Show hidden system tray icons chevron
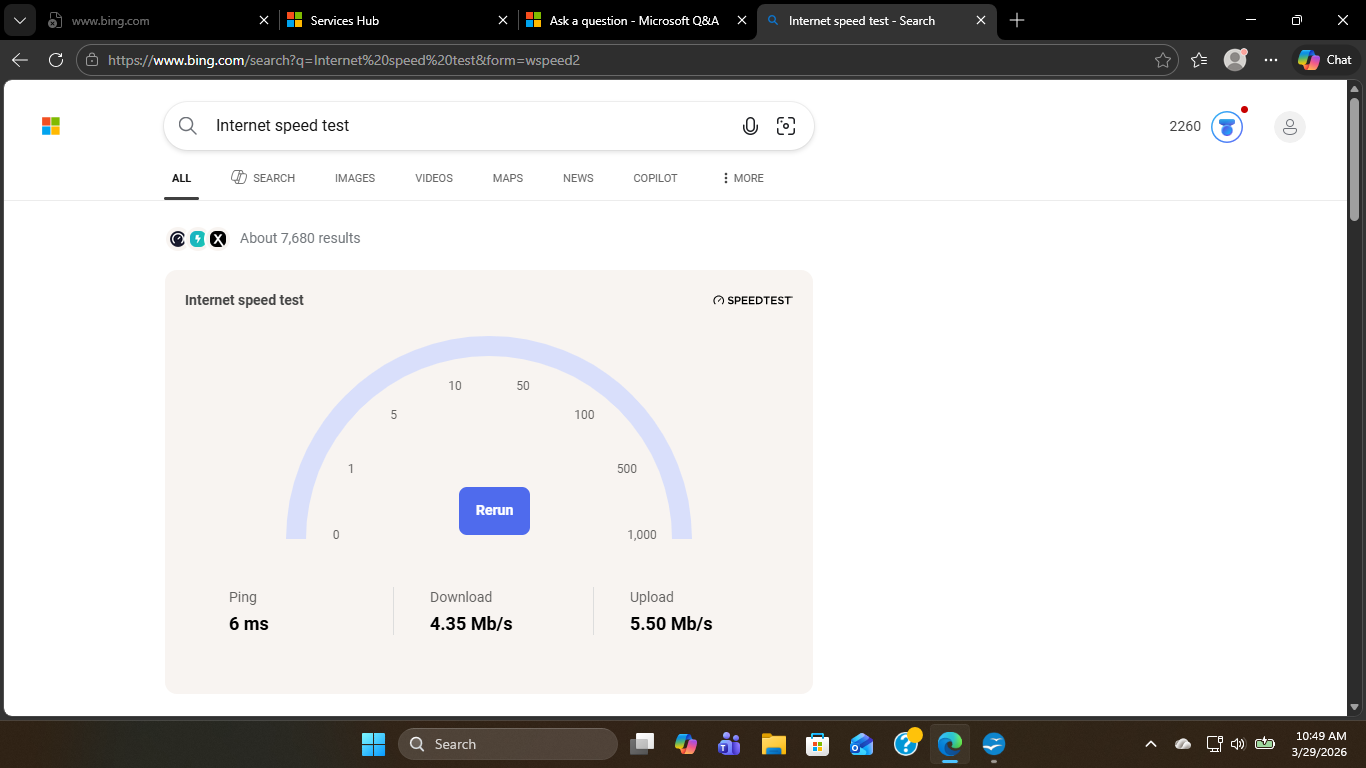 pos(1151,744)
